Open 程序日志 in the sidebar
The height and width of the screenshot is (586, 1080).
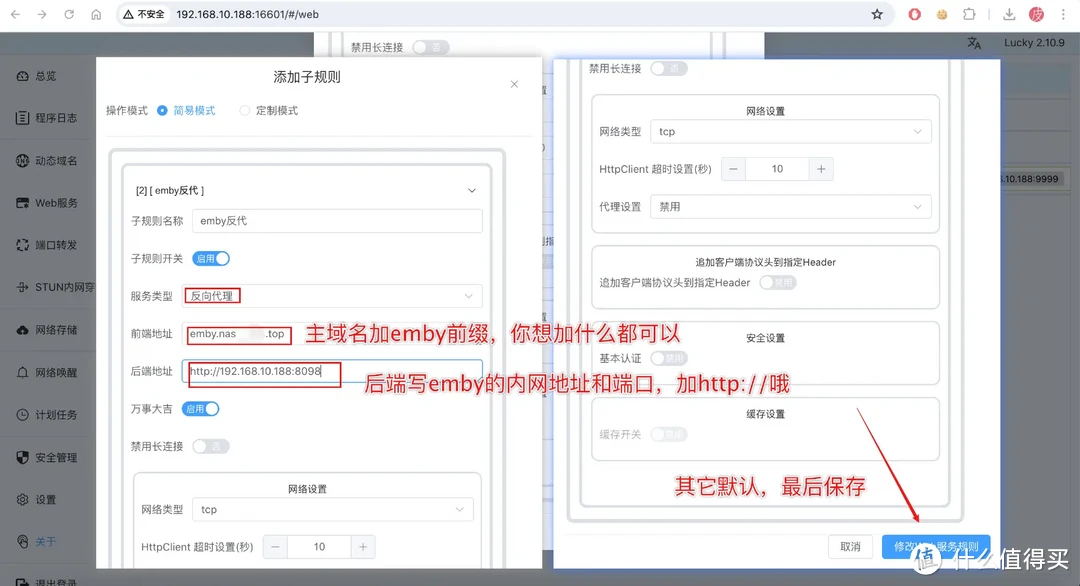47,118
